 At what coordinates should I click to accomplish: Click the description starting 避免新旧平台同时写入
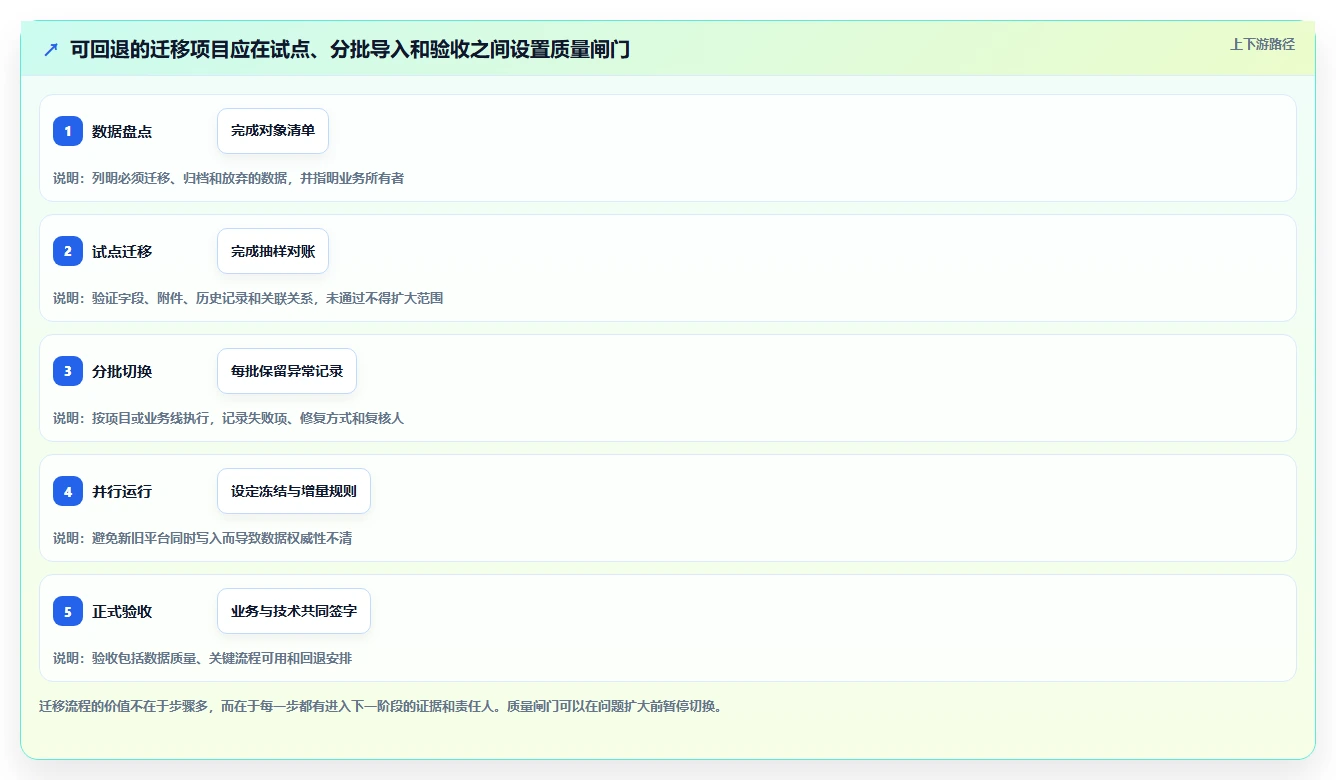point(203,538)
